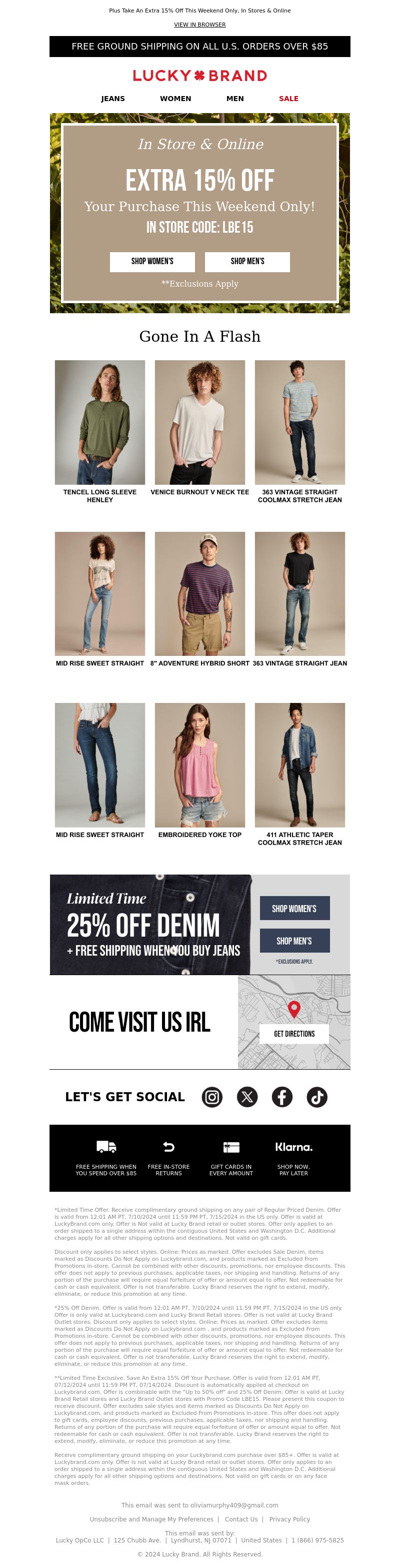Open the TikTok social icon

tap(316, 1097)
